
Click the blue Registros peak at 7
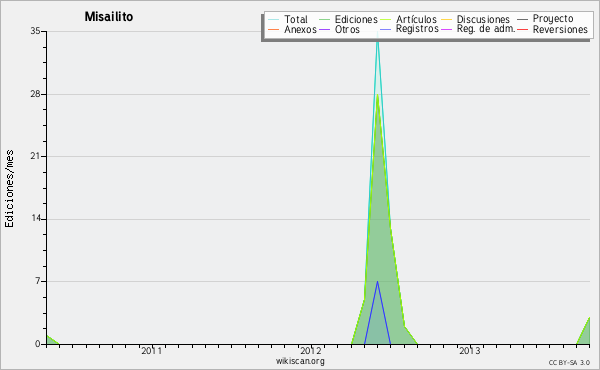(377, 282)
